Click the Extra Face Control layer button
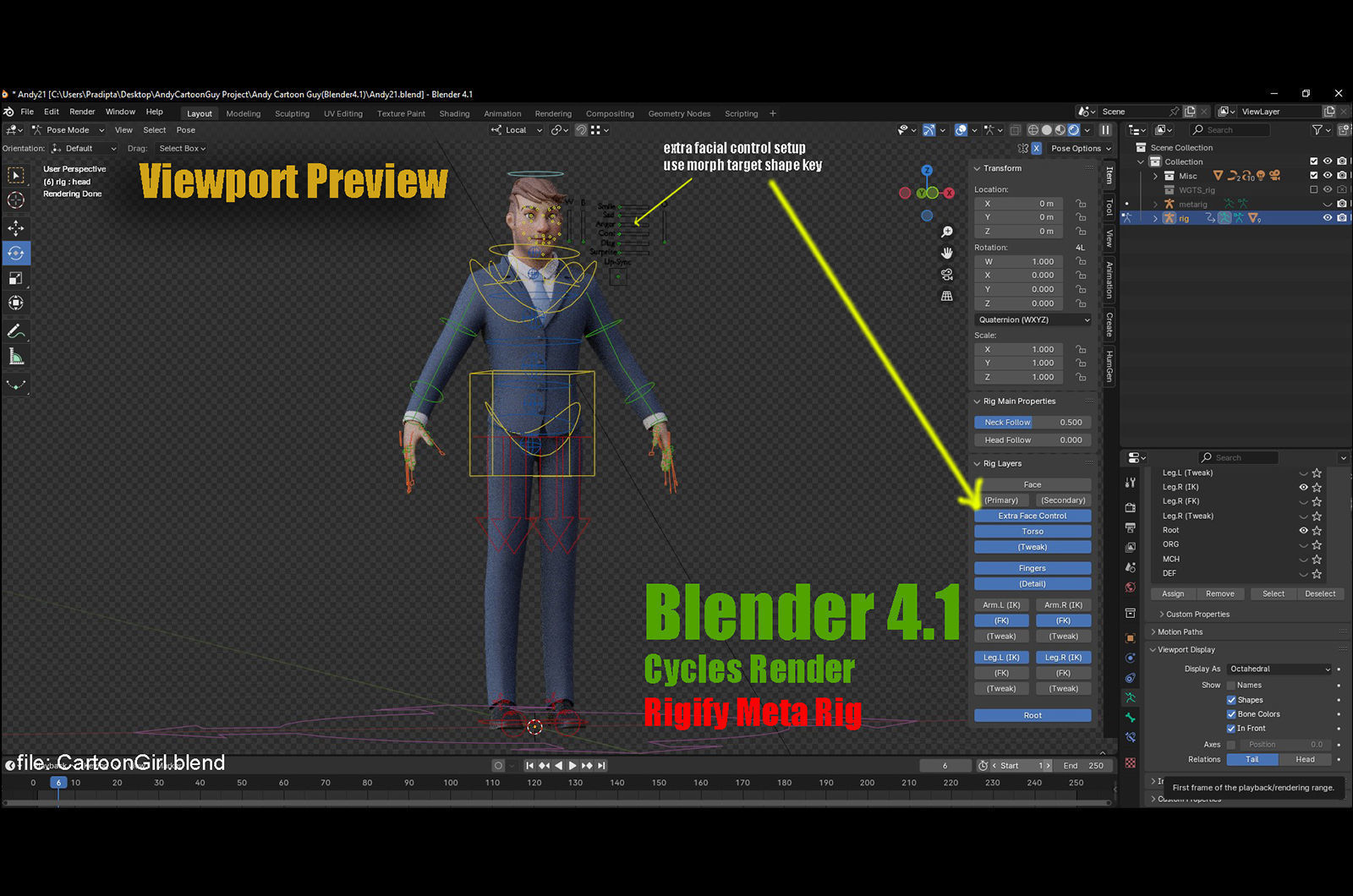 coord(1033,516)
